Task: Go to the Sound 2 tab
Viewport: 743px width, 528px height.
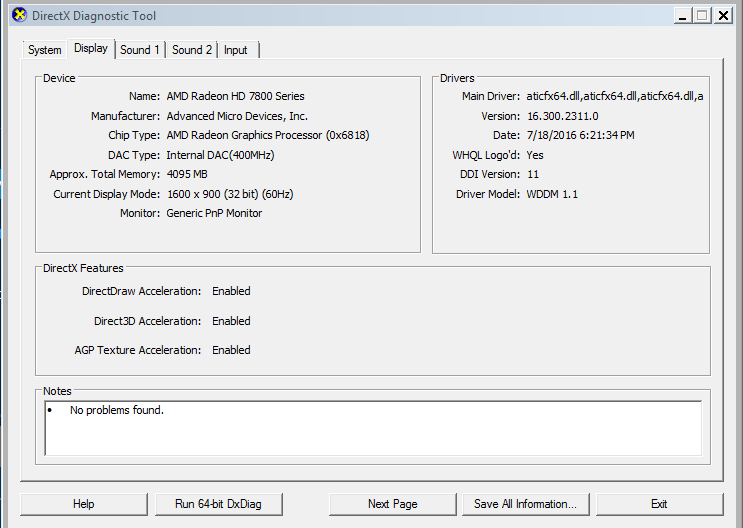Action: click(192, 50)
